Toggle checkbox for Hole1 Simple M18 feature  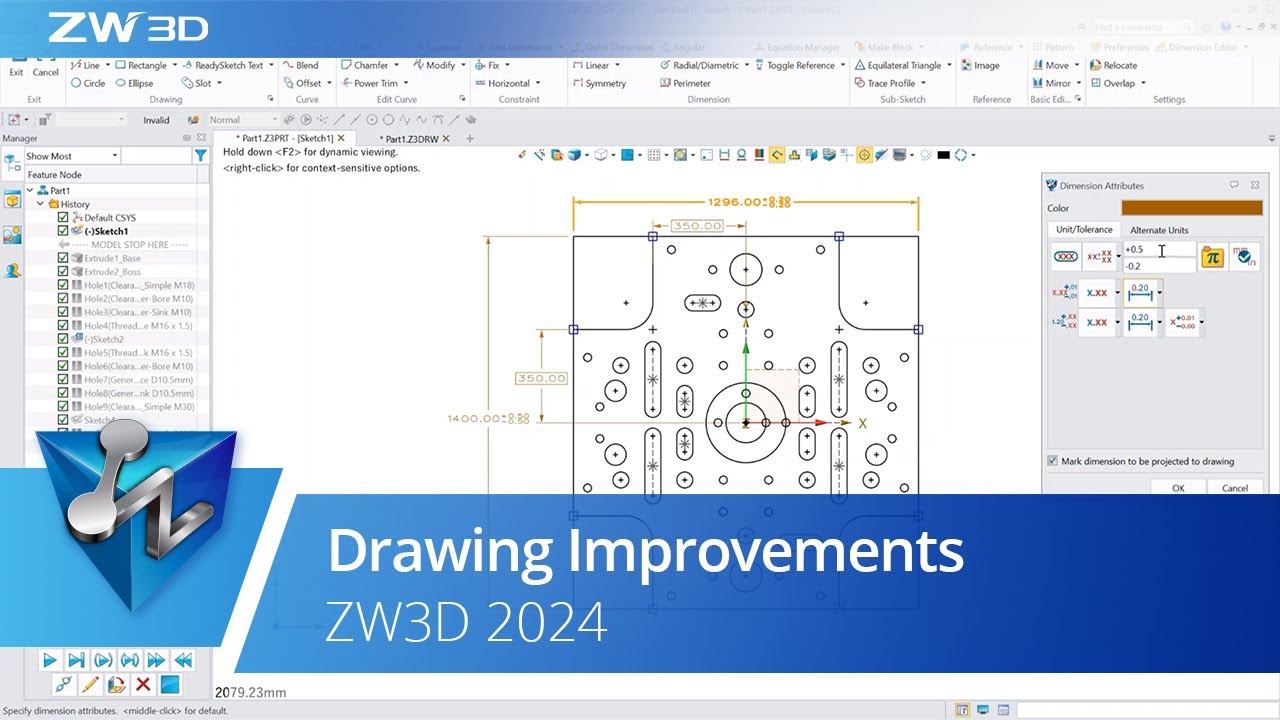click(64, 285)
